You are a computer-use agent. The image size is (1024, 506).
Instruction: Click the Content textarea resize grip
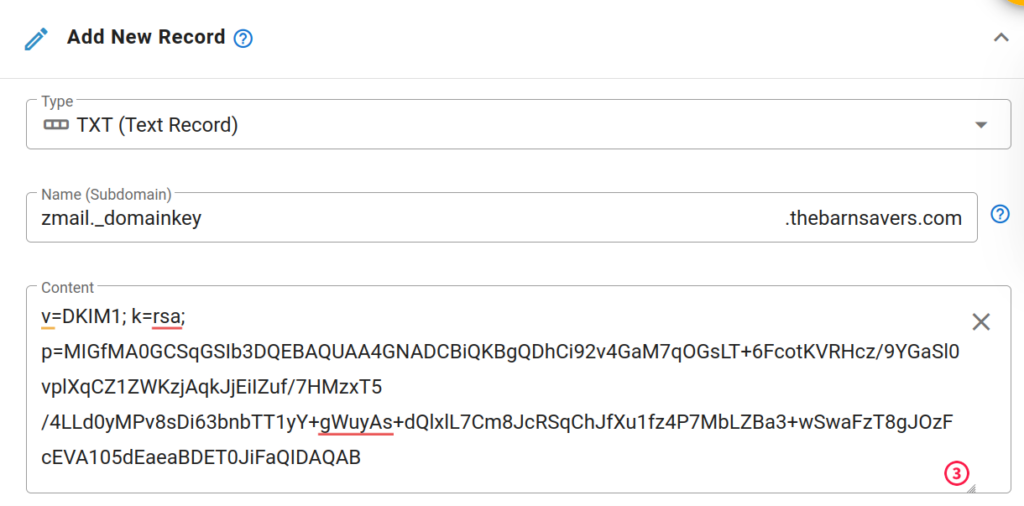[971, 488]
